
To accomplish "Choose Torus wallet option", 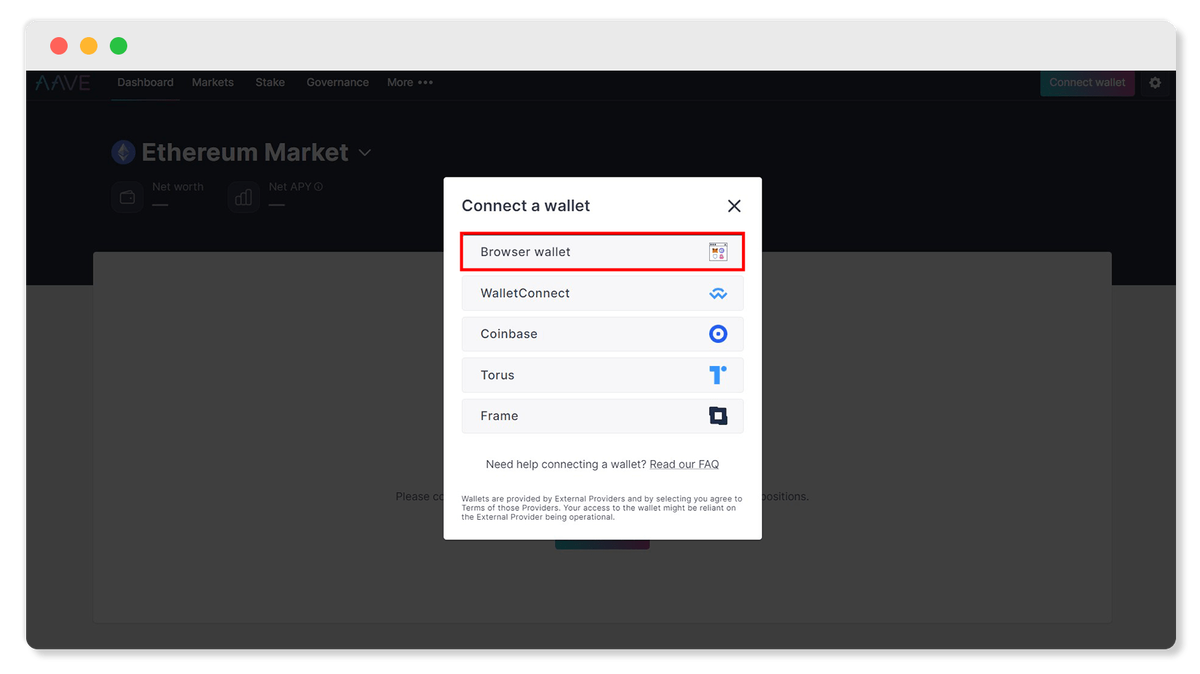I will point(602,375).
